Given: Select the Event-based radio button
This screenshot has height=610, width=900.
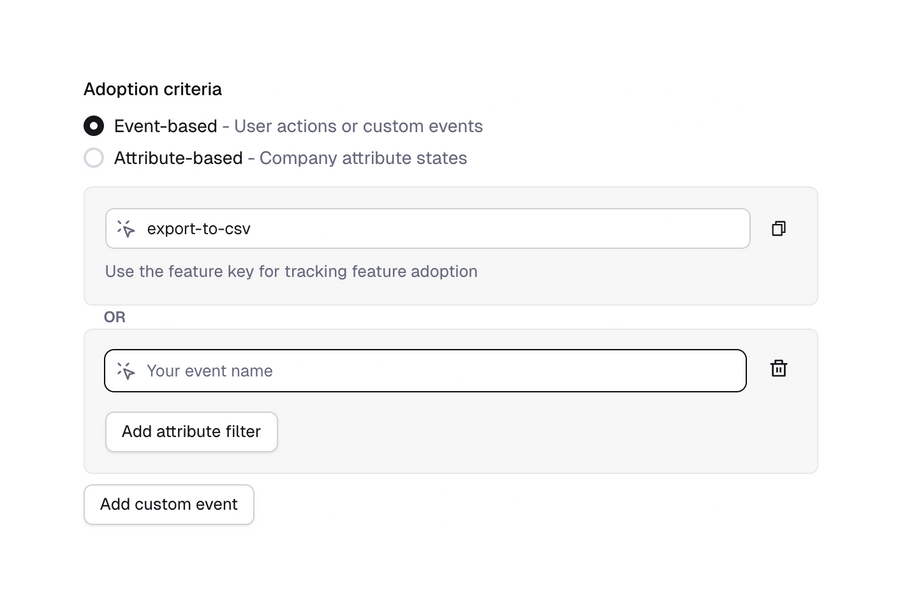Looking at the screenshot, I should [x=93, y=126].
